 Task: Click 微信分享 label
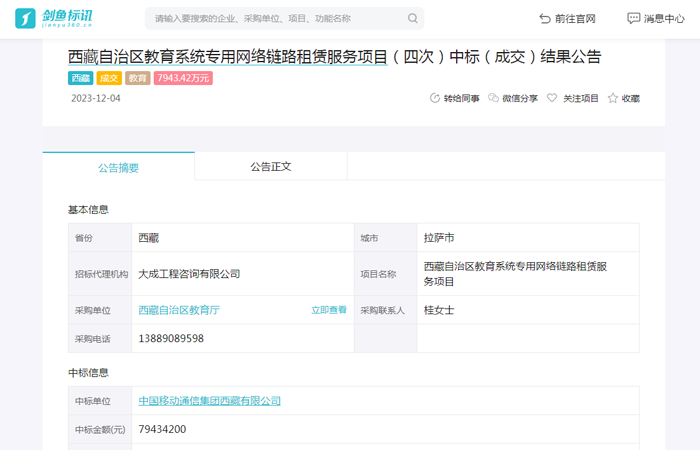pos(520,98)
